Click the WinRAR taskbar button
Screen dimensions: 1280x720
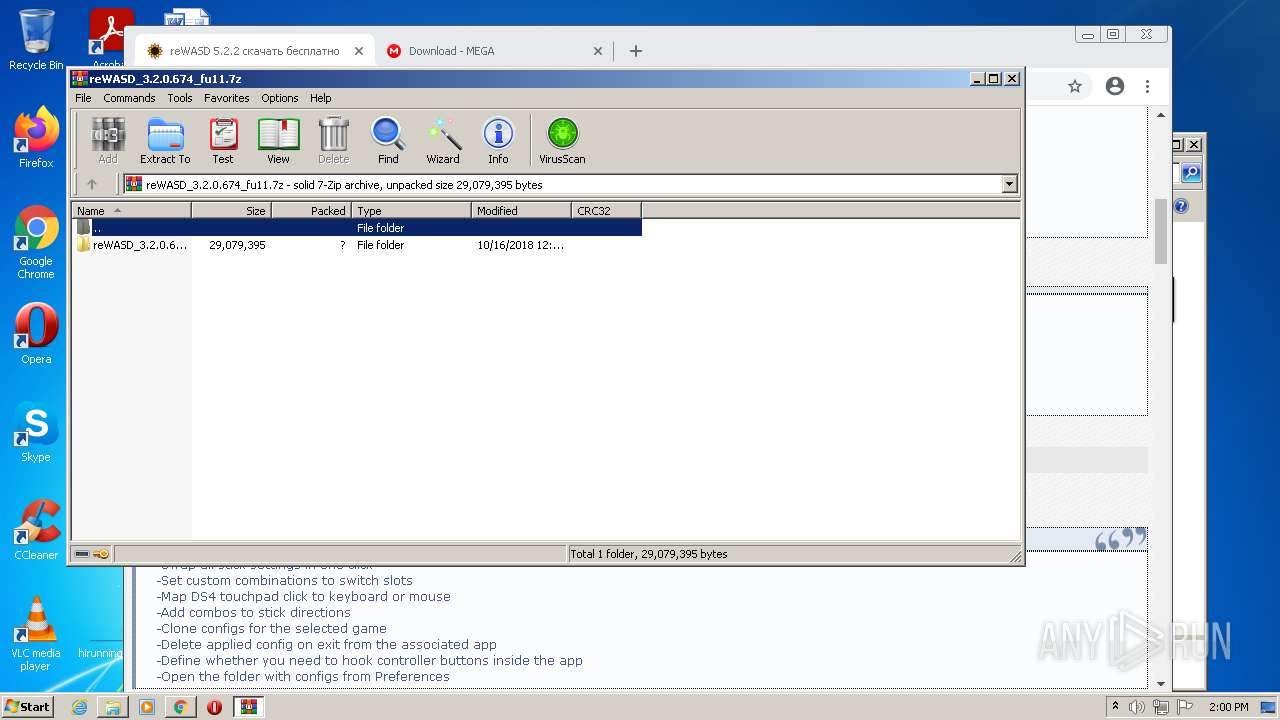248,707
